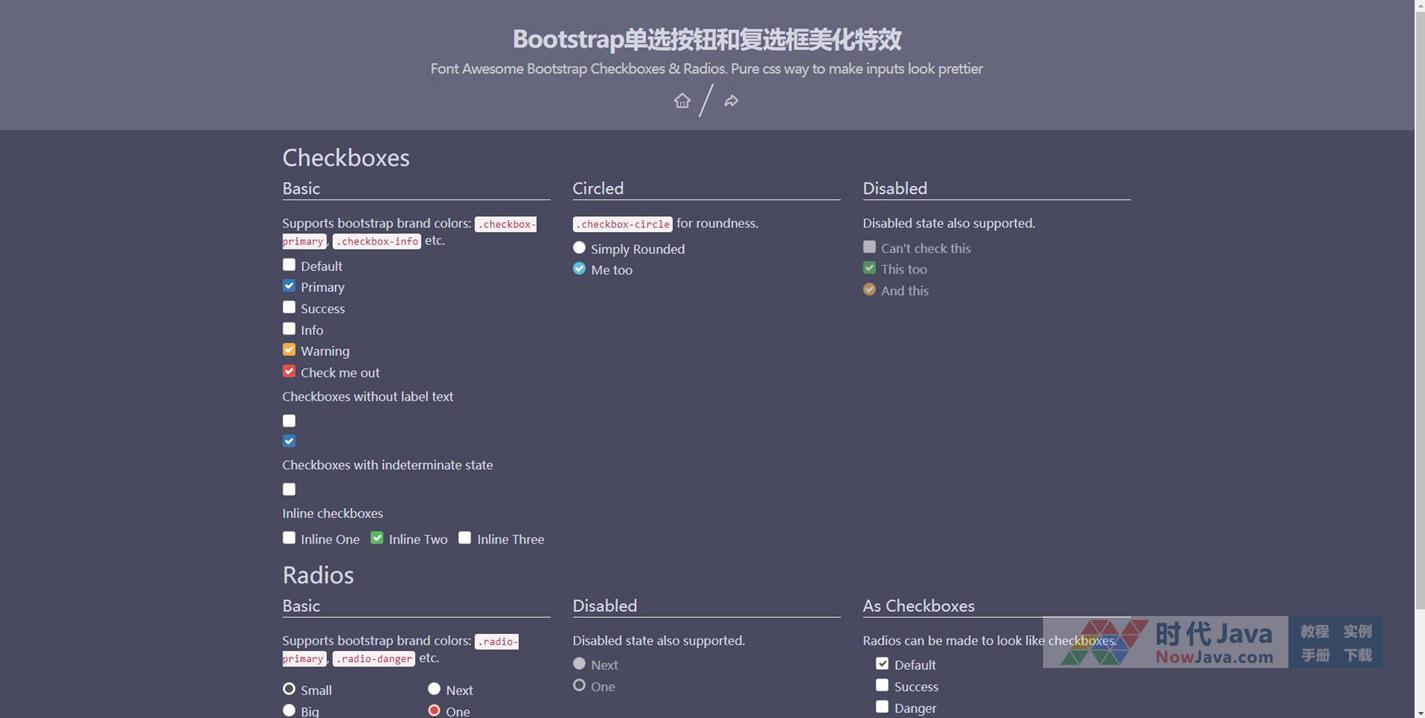Toggle the Me too circled checkbox
This screenshot has width=1425, height=718.
tap(579, 269)
